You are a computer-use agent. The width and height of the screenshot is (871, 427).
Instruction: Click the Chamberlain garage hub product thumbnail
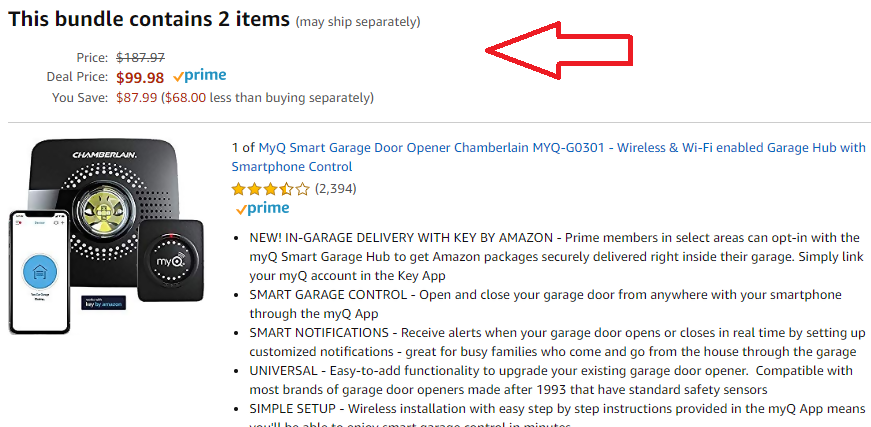(107, 237)
